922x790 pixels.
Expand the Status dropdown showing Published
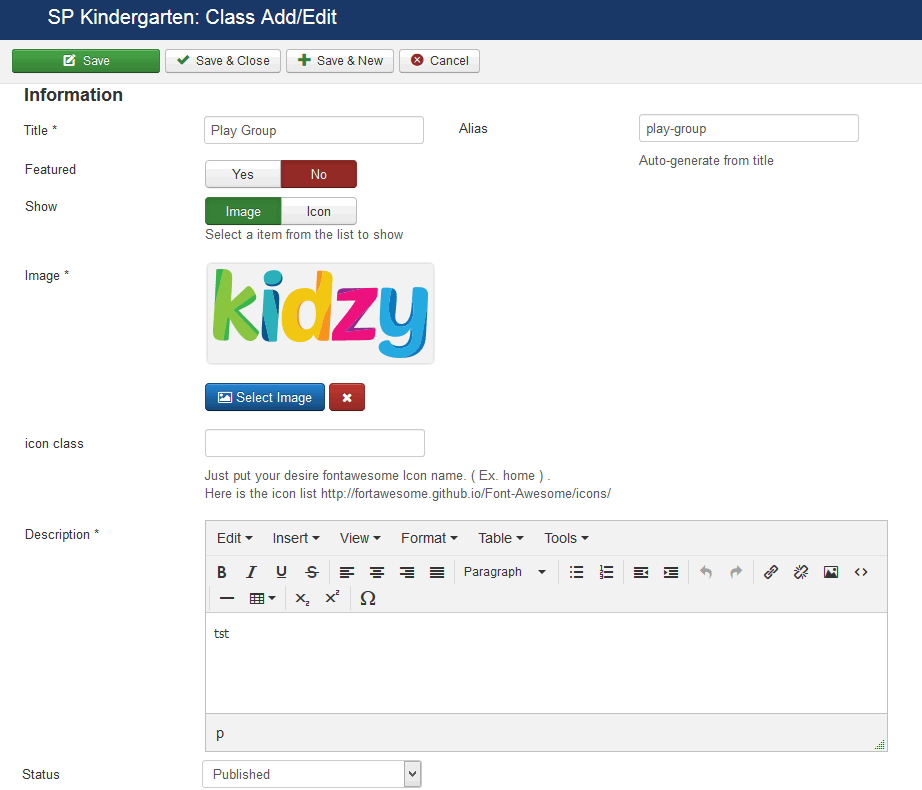311,774
